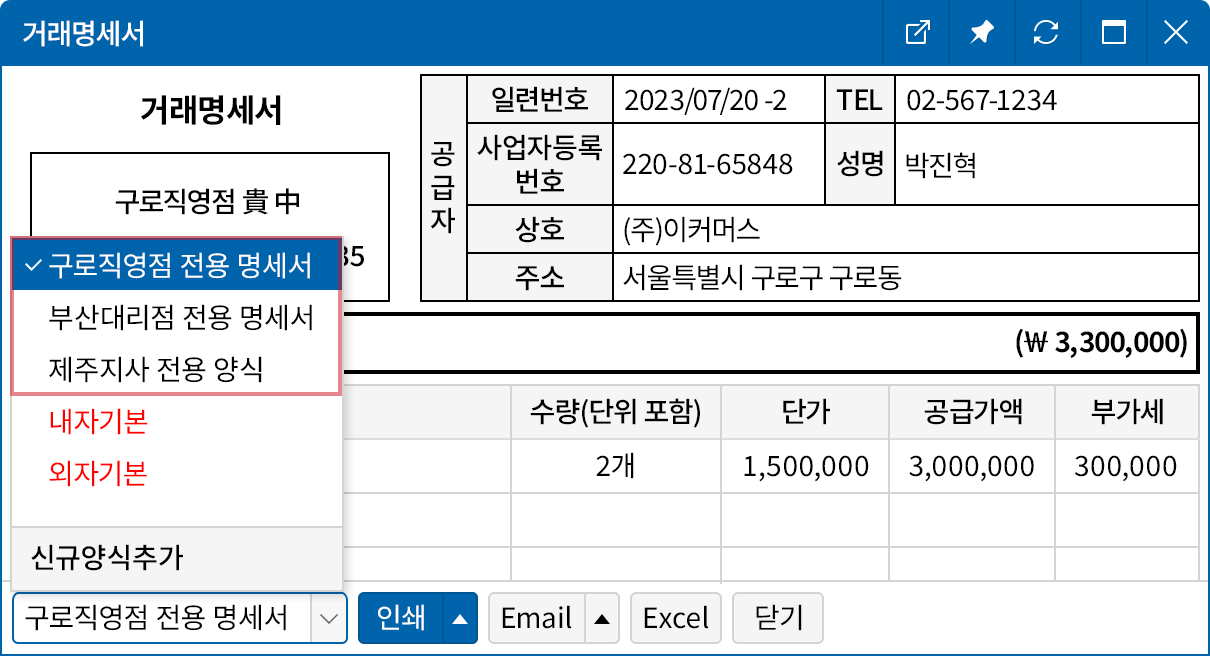Click the 인쇄 print button

[400, 618]
